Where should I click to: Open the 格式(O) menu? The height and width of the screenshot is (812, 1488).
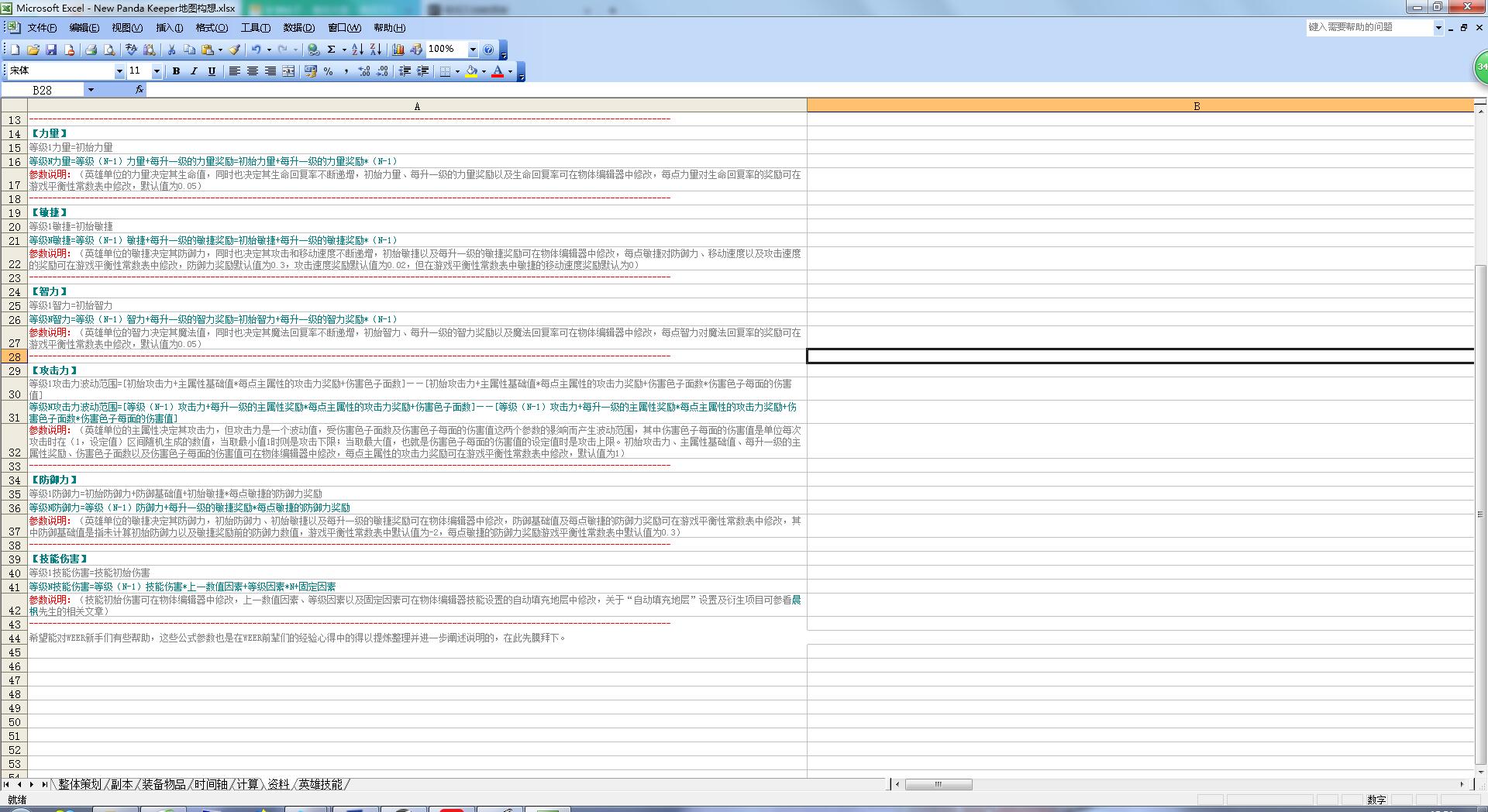(212, 28)
